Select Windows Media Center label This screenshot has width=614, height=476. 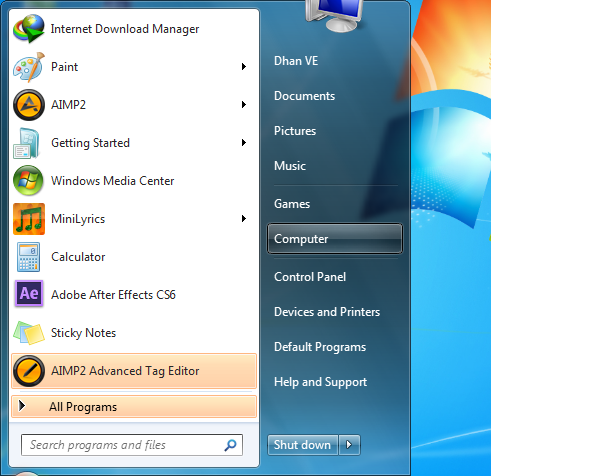112,181
